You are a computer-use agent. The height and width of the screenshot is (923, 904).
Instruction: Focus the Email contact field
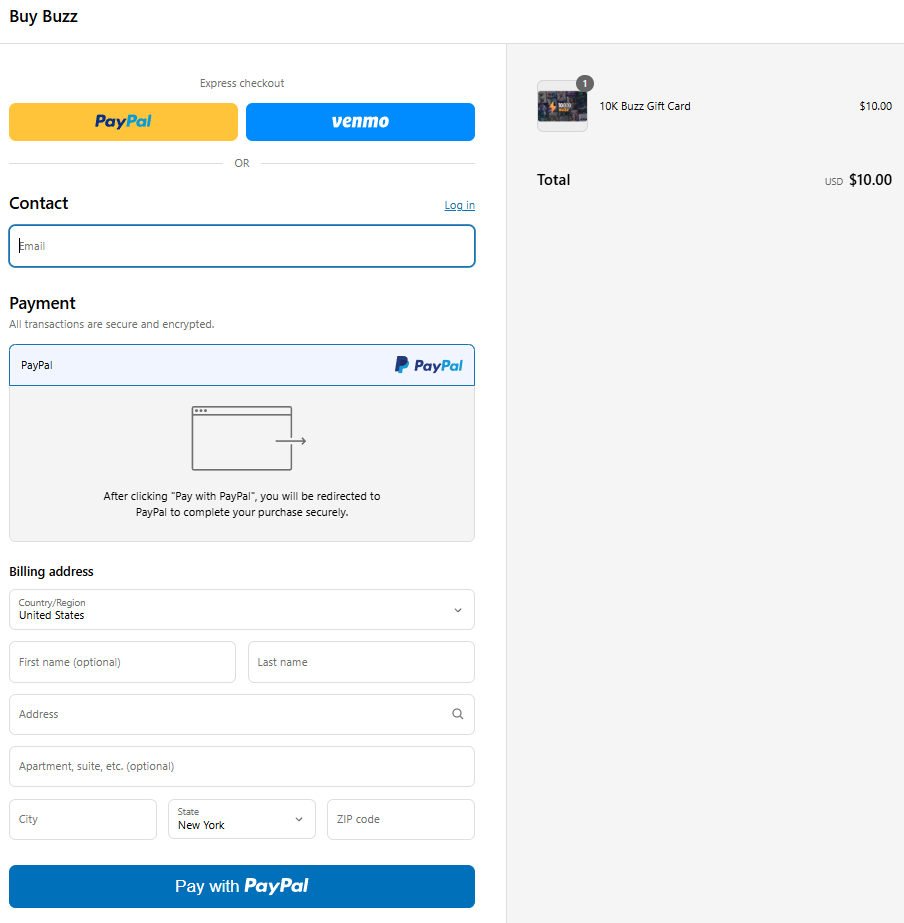[x=242, y=246]
